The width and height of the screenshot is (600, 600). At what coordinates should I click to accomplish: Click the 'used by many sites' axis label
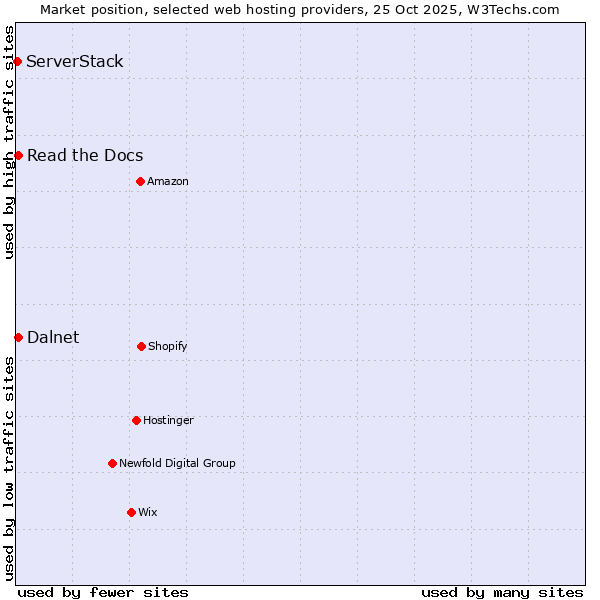point(502,592)
